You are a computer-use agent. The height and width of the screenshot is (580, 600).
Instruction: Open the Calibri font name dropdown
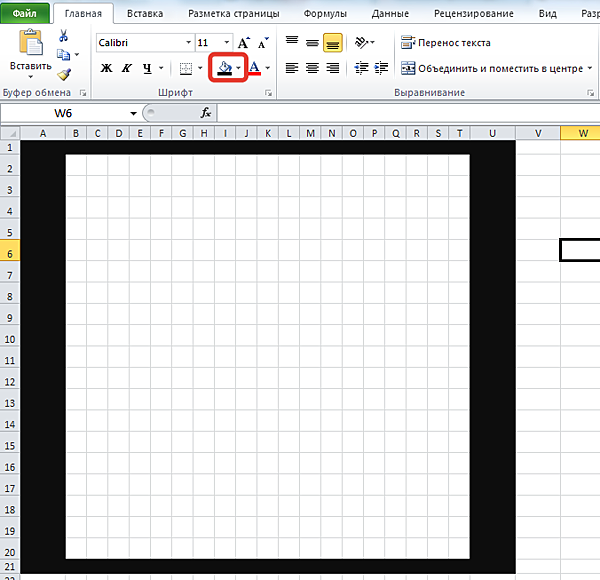pyautogui.click(x=188, y=42)
